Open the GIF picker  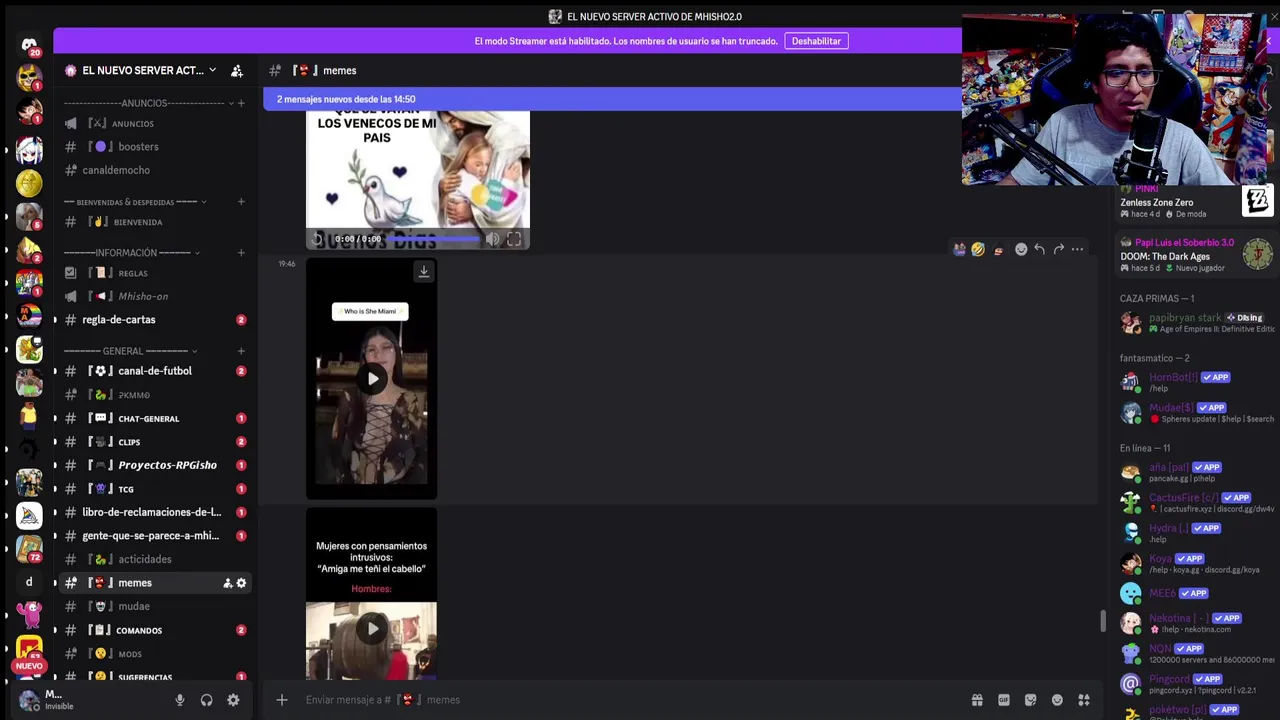pyautogui.click(x=1004, y=700)
